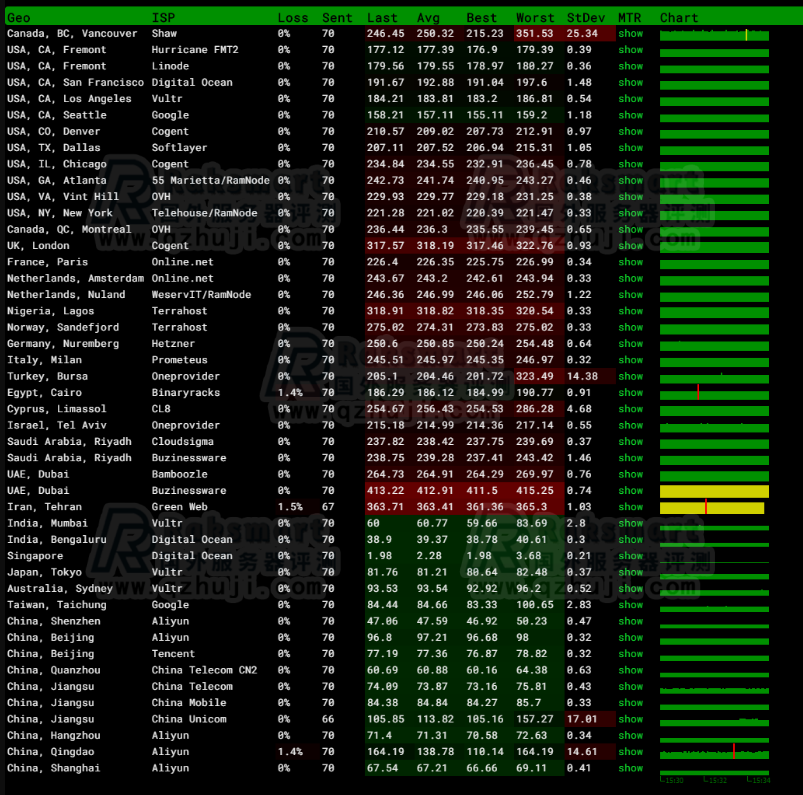Click the Worst column header
This screenshot has width=803, height=795.
coord(535,18)
